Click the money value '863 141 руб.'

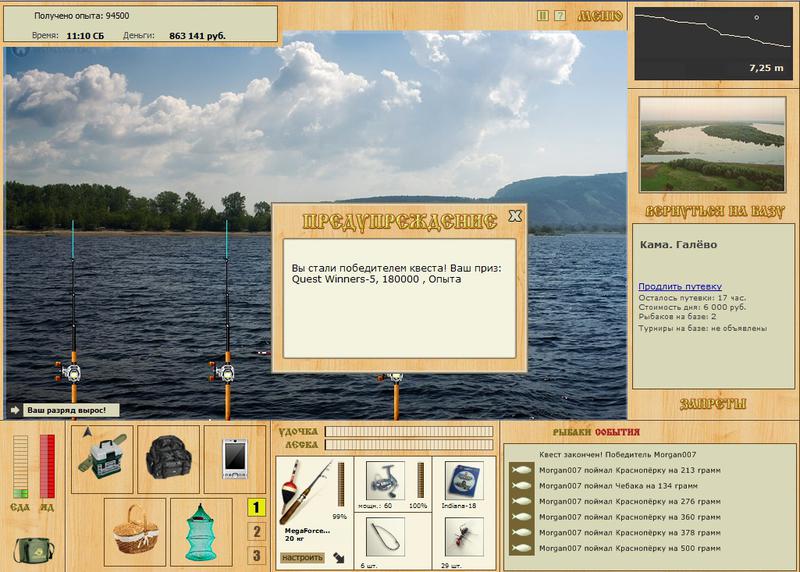(197, 36)
